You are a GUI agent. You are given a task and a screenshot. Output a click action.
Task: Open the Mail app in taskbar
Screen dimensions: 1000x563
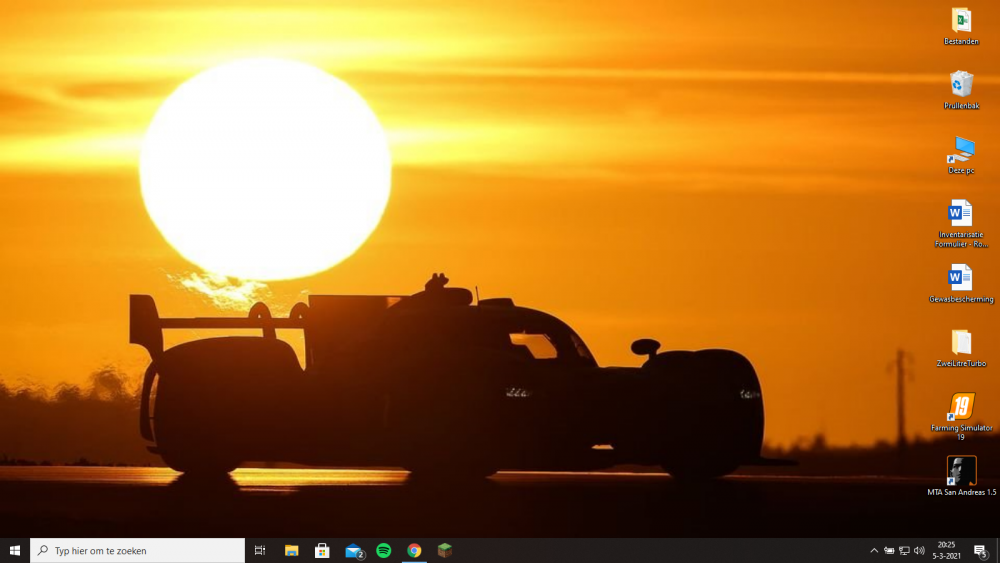click(x=353, y=551)
